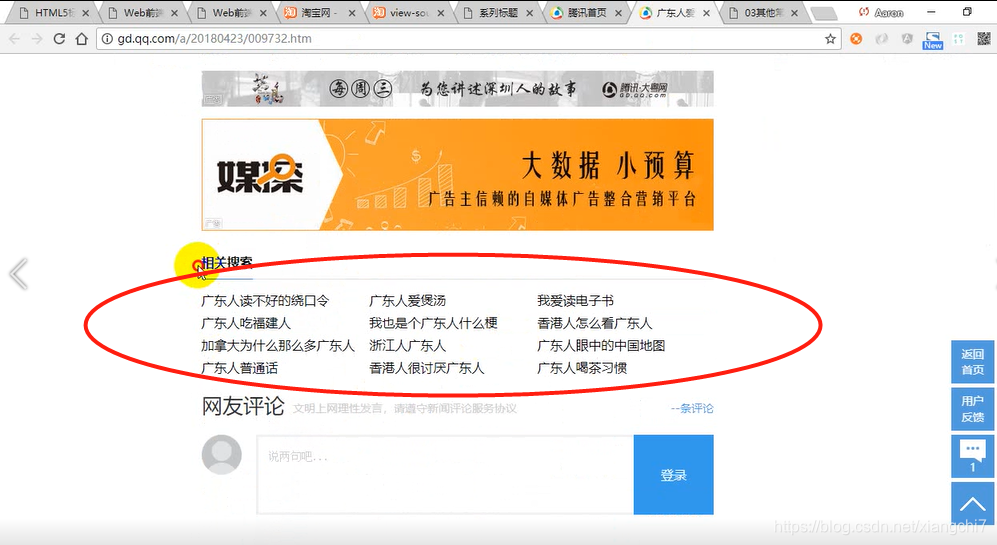Viewport: 997px width, 545px height.
Task: Switch to the 系列标题 tab
Action: pos(497,13)
